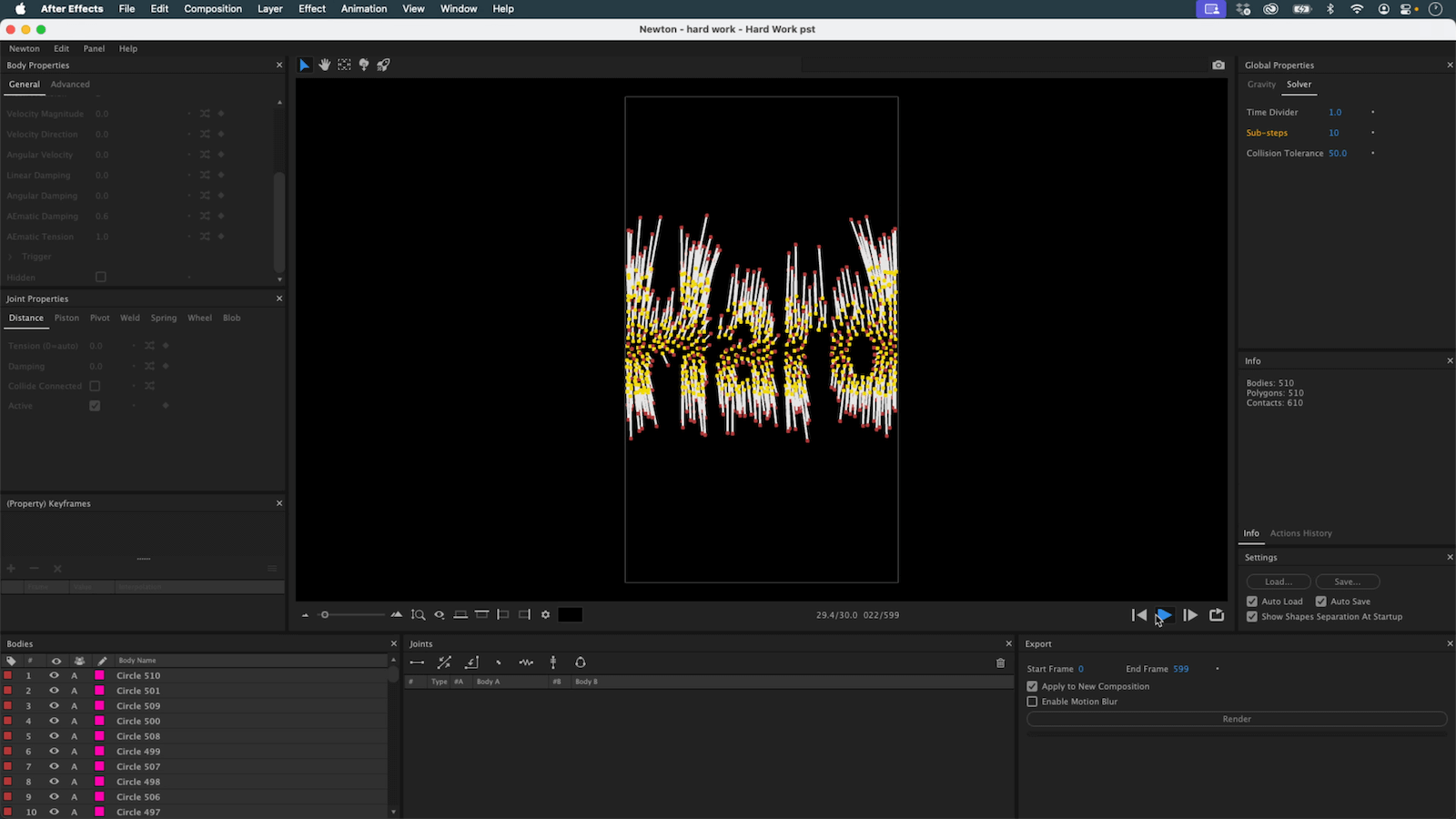The image size is (1456, 819).
Task: Click the Save... settings button
Action: [x=1348, y=581]
